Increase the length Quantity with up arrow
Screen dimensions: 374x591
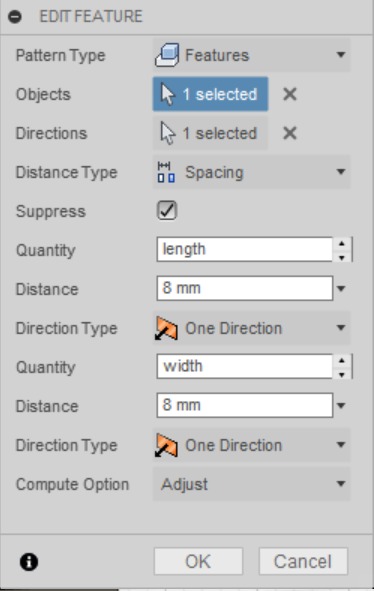pyautogui.click(x=342, y=243)
